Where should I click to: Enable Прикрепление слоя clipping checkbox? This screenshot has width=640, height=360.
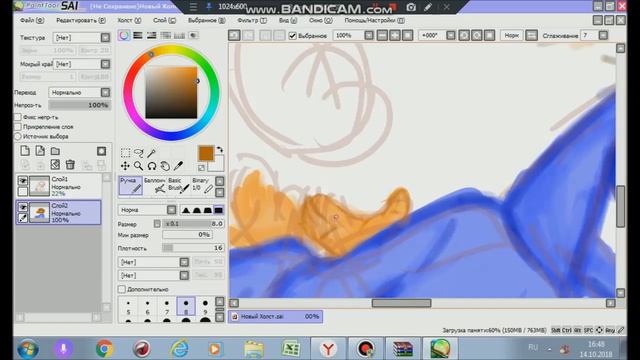click(18, 127)
